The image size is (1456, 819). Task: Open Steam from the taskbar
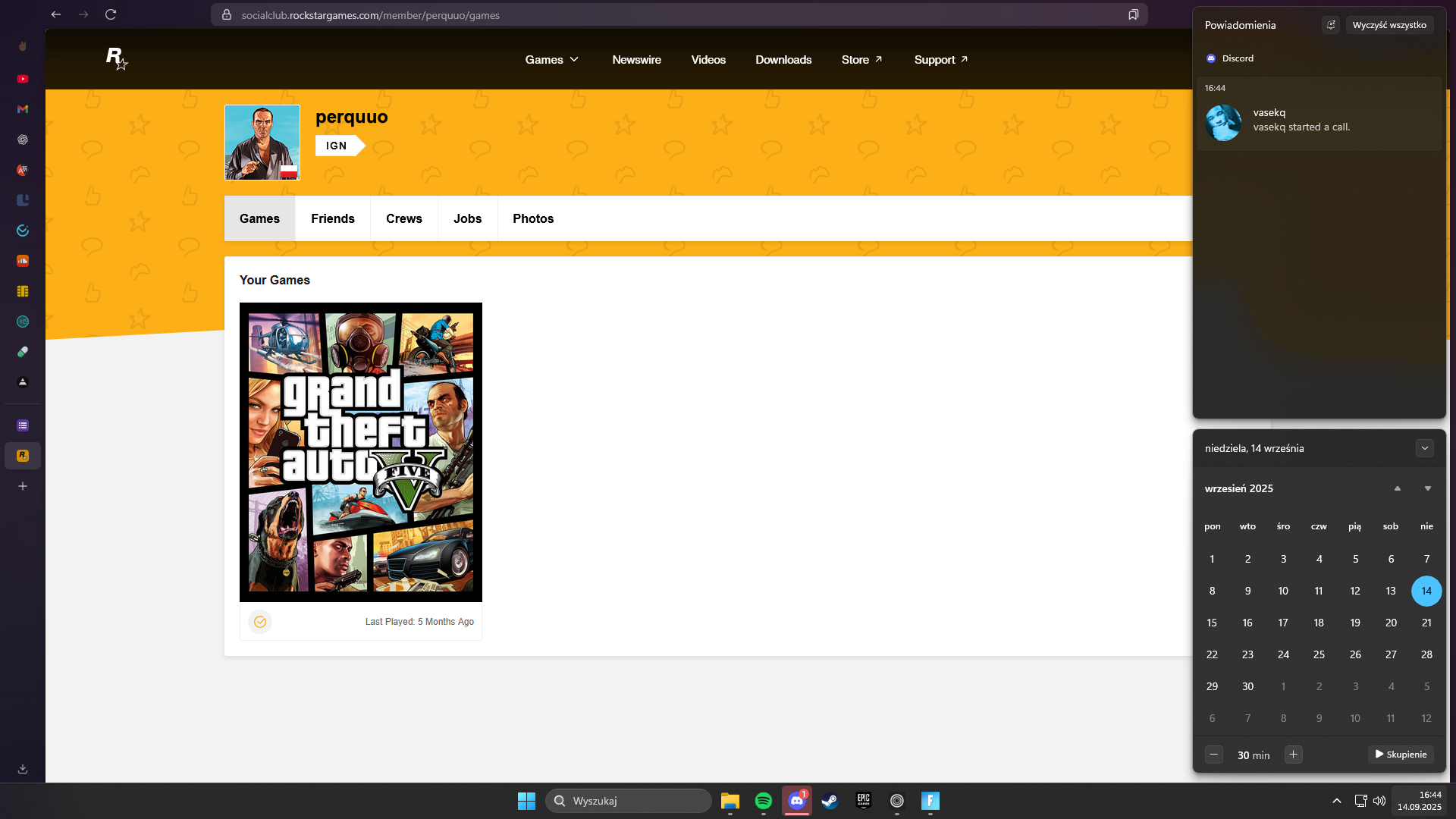[830, 801]
